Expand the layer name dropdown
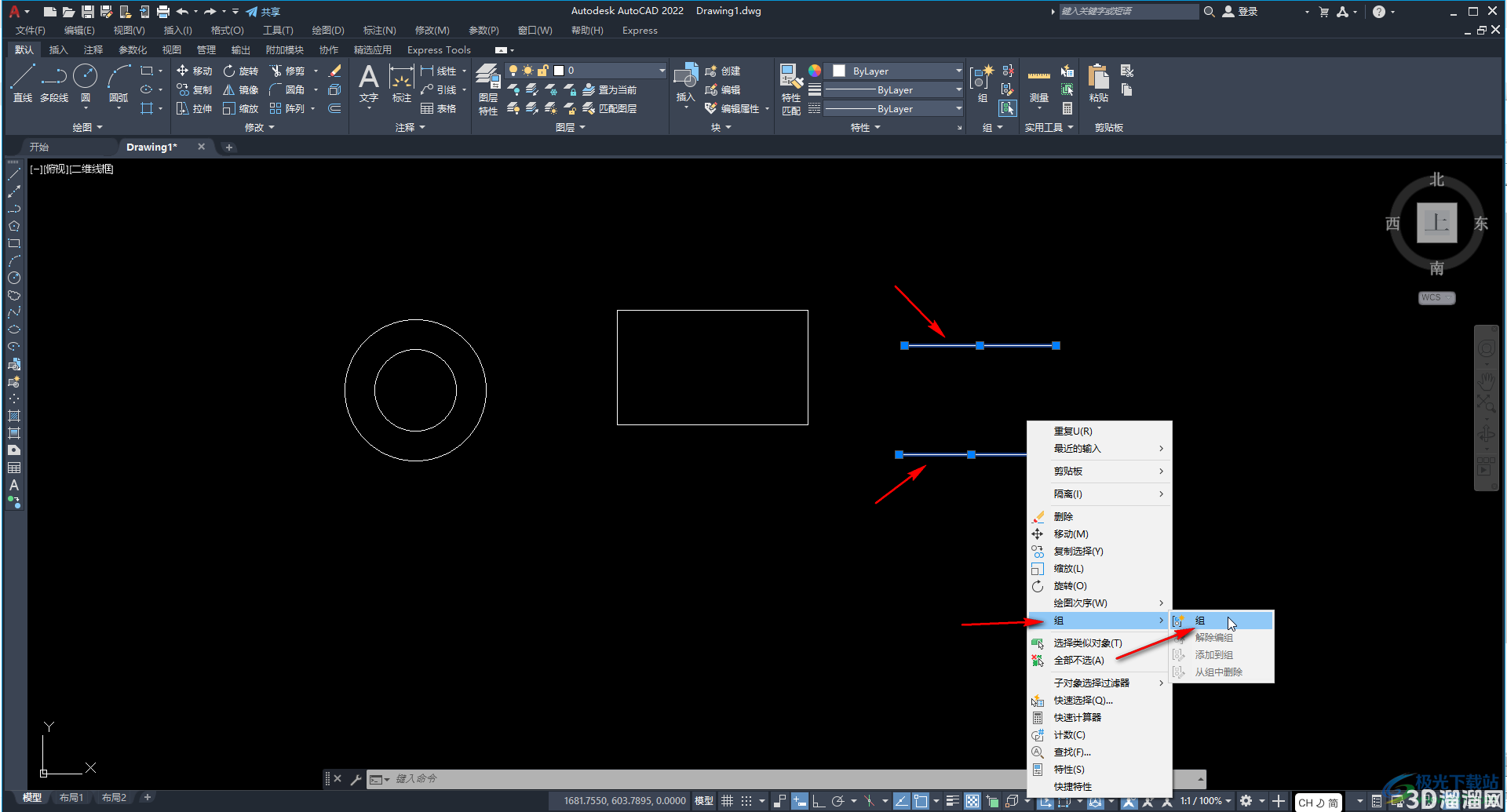 tap(662, 71)
